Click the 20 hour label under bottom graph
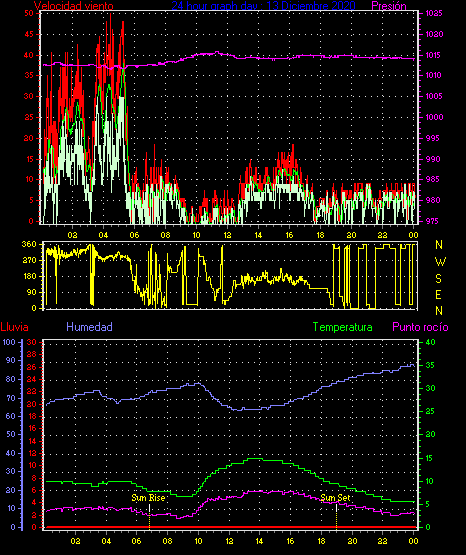Screen dimensions: 466x555 [352, 541]
